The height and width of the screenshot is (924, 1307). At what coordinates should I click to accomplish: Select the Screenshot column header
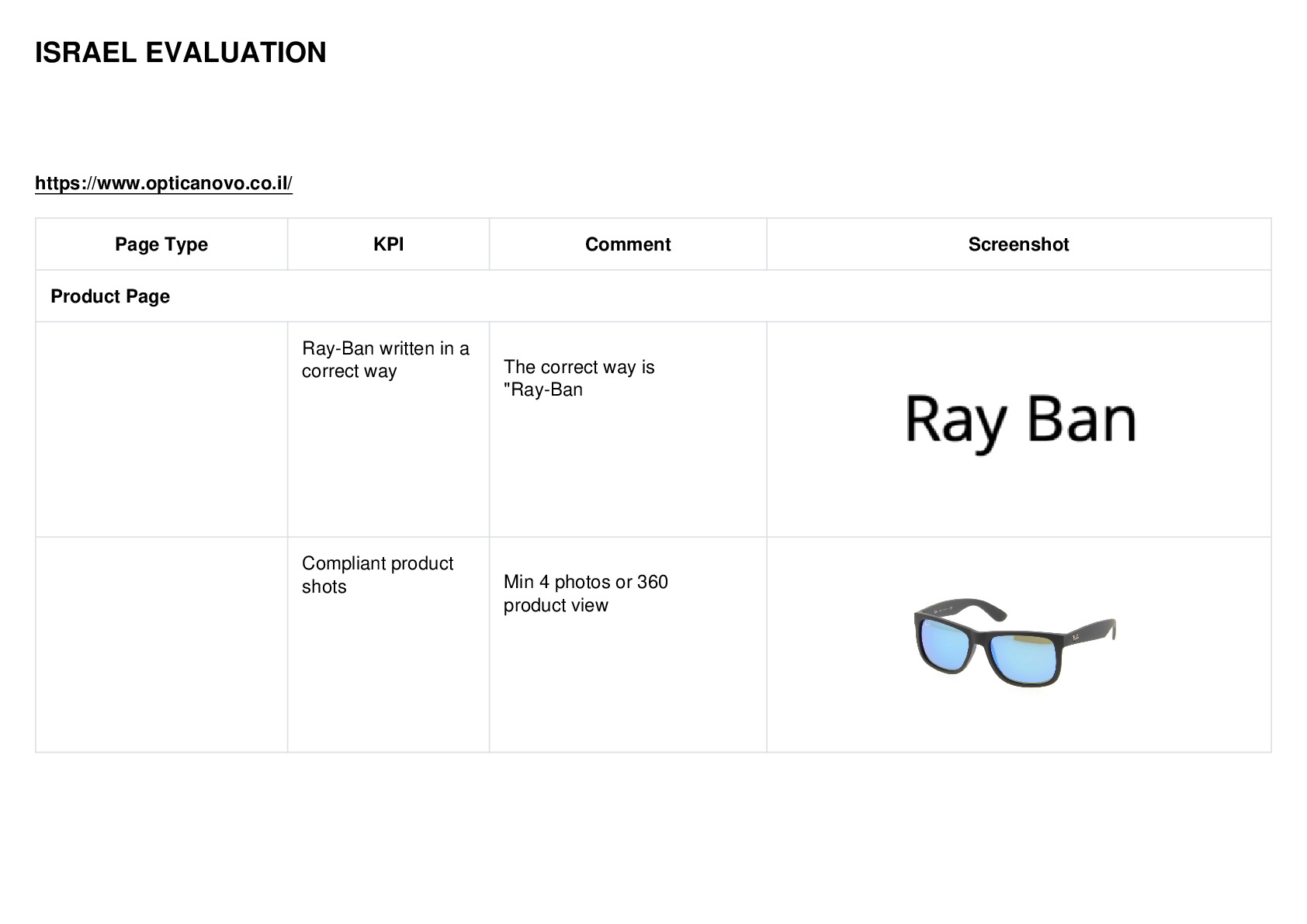point(1019,244)
